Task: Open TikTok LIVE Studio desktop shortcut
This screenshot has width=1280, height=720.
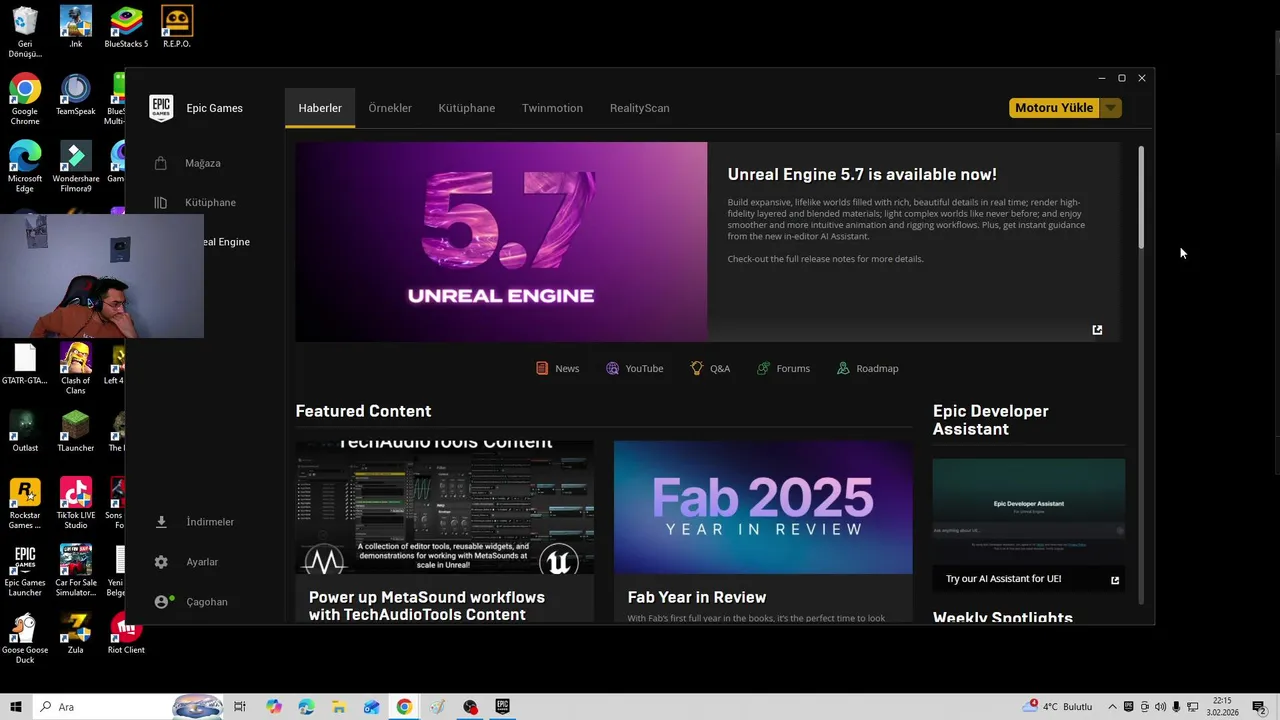Action: [75, 503]
